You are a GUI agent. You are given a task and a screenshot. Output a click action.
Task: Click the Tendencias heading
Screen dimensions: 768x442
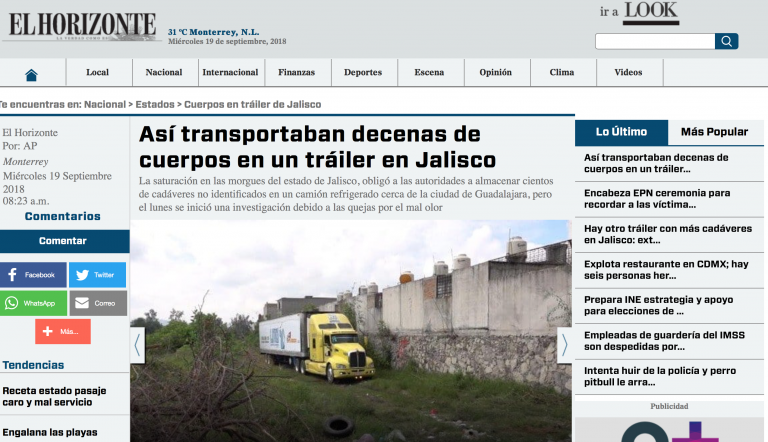33,365
